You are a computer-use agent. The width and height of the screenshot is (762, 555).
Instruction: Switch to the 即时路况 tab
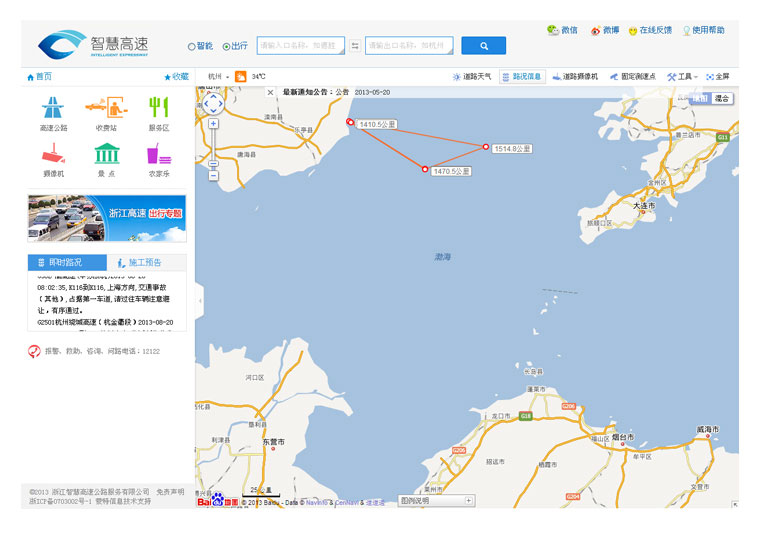66,262
